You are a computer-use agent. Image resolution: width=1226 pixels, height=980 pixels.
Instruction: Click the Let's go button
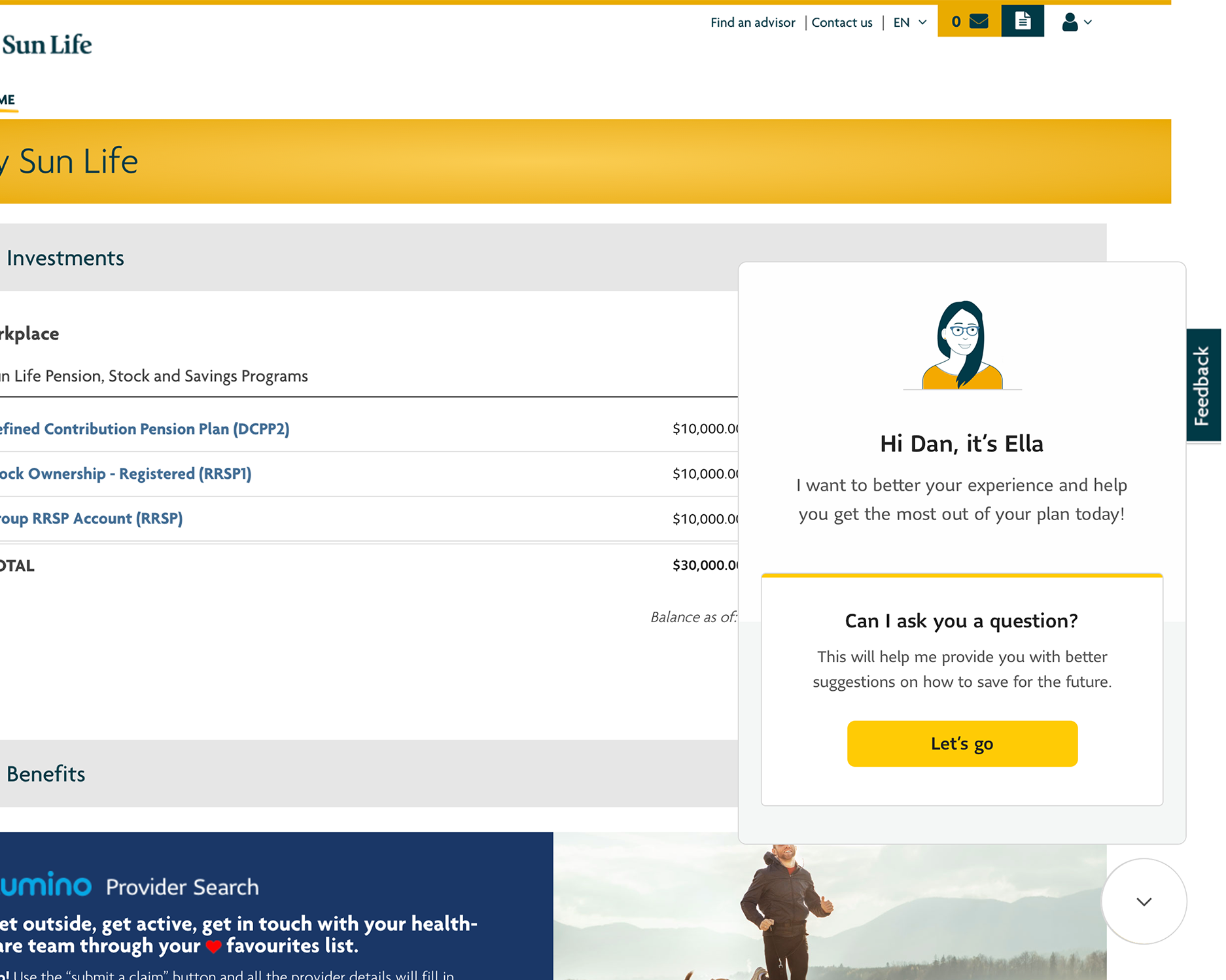point(962,743)
